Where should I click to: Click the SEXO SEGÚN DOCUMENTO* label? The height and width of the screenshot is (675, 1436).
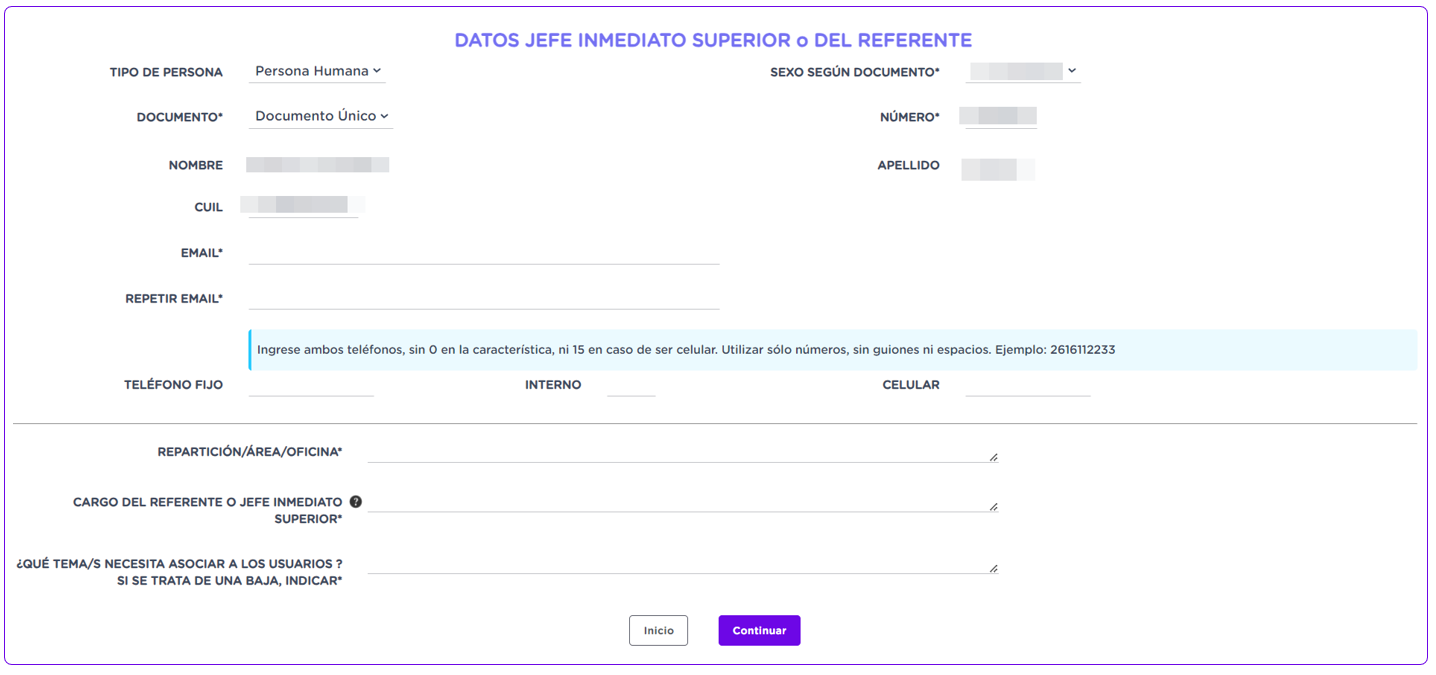[855, 72]
